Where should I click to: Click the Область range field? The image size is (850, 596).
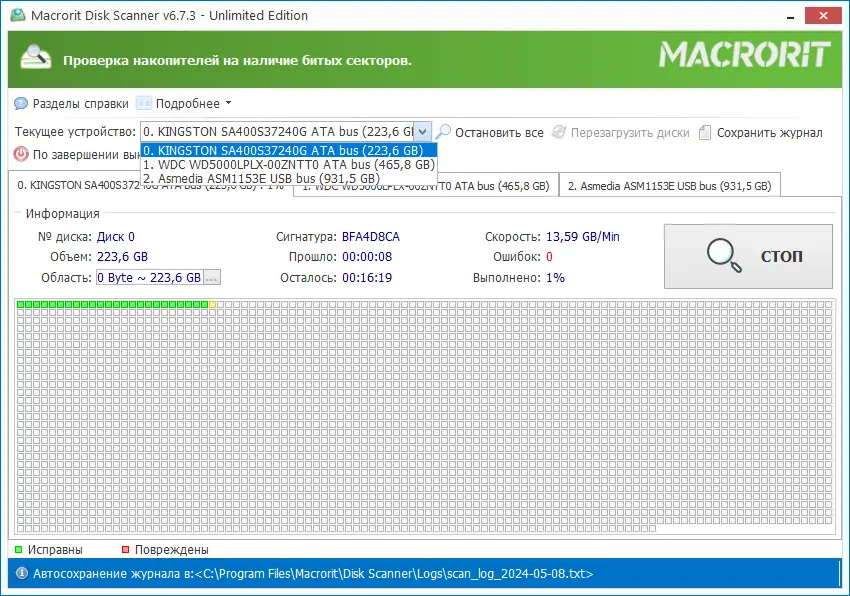point(150,278)
